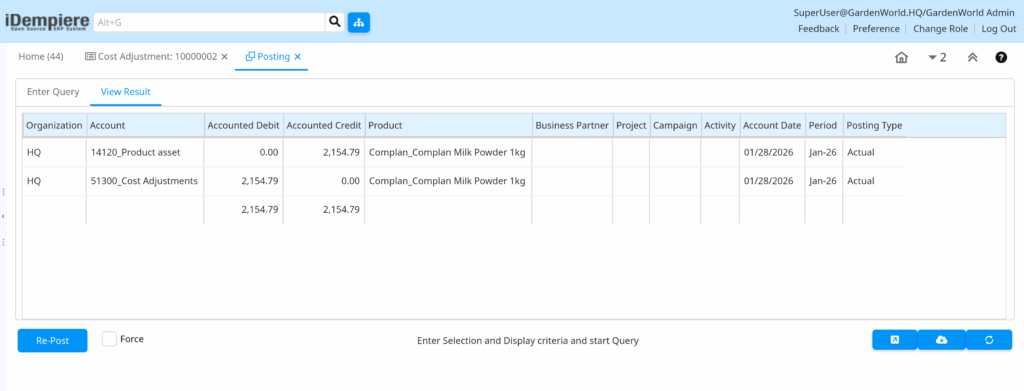Click the Period column header
The height and width of the screenshot is (391, 1024).
pyautogui.click(x=823, y=125)
